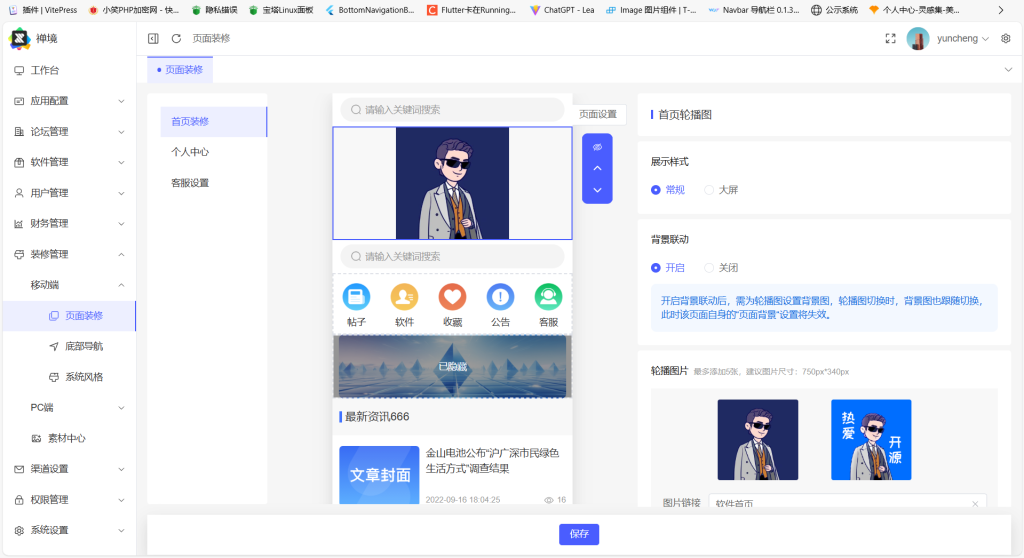This screenshot has height=558, width=1024.
Task: Click the 客服 customer service icon
Action: [x=548, y=297]
